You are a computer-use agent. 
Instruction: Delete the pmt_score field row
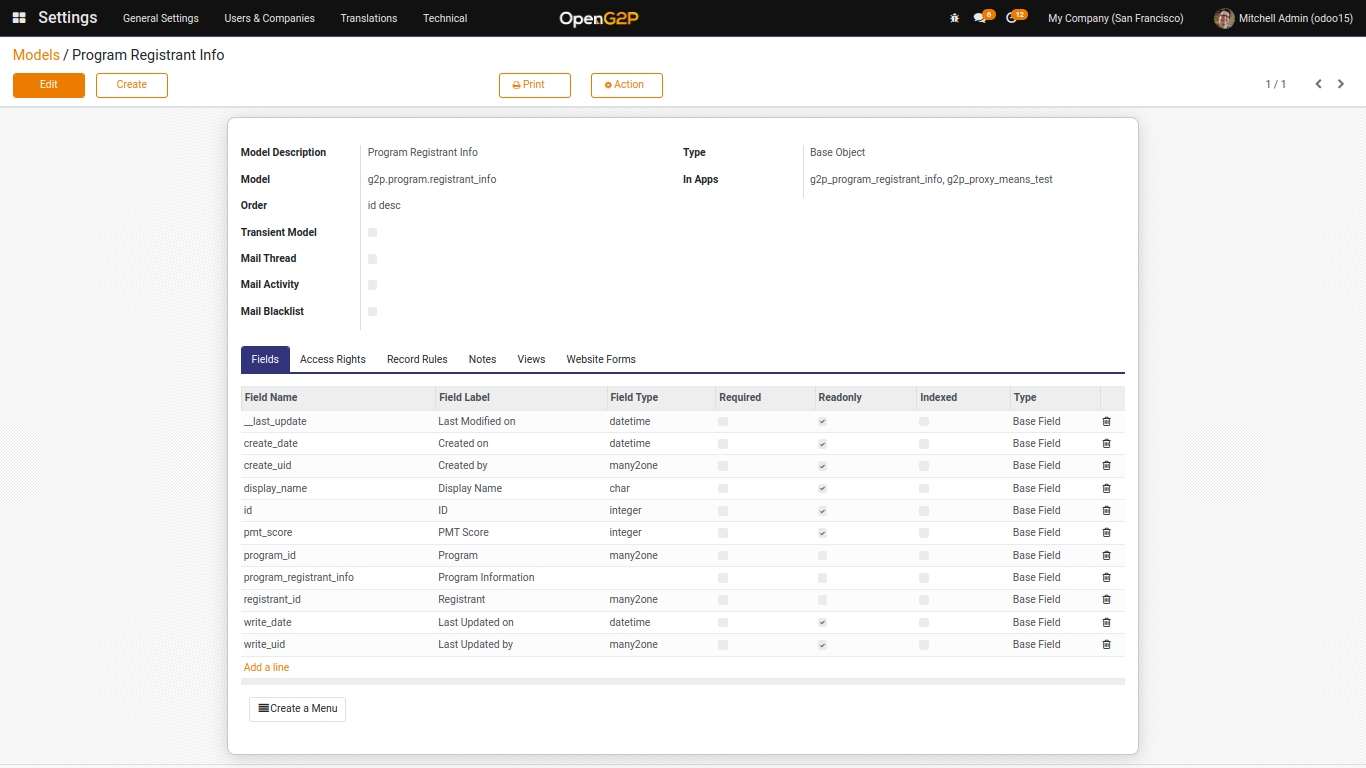coord(1106,533)
